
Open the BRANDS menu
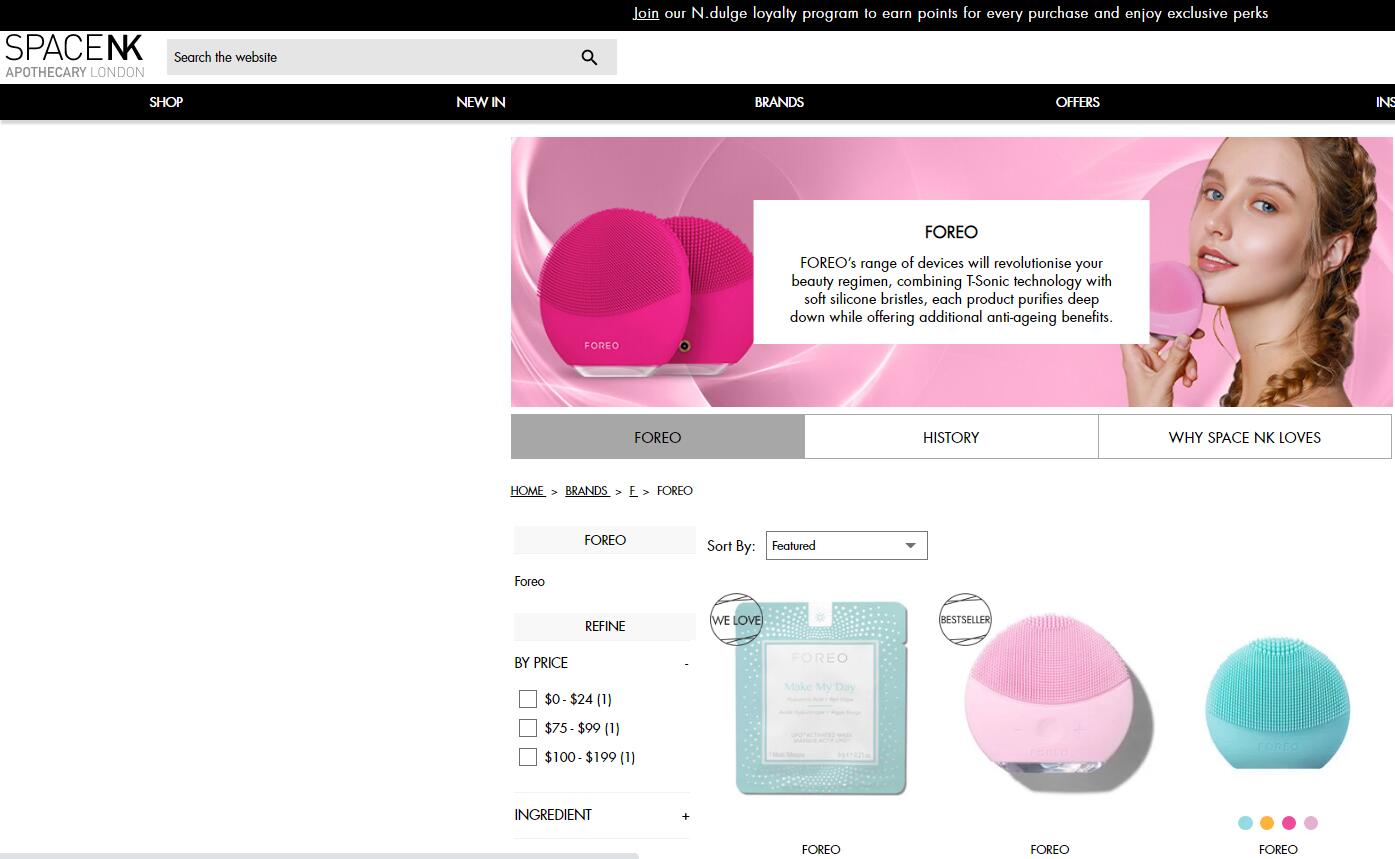click(779, 102)
